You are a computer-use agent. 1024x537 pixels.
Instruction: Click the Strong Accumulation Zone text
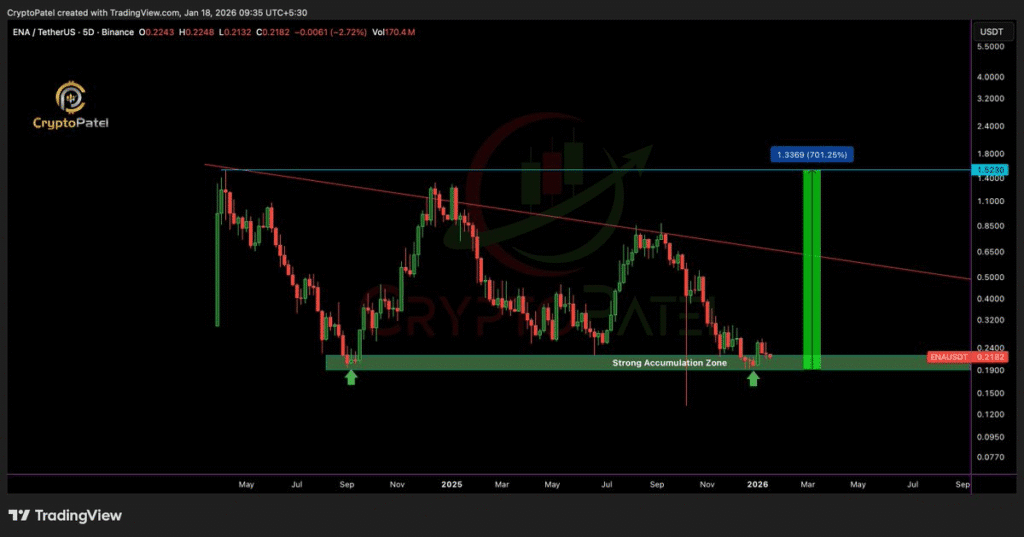669,363
